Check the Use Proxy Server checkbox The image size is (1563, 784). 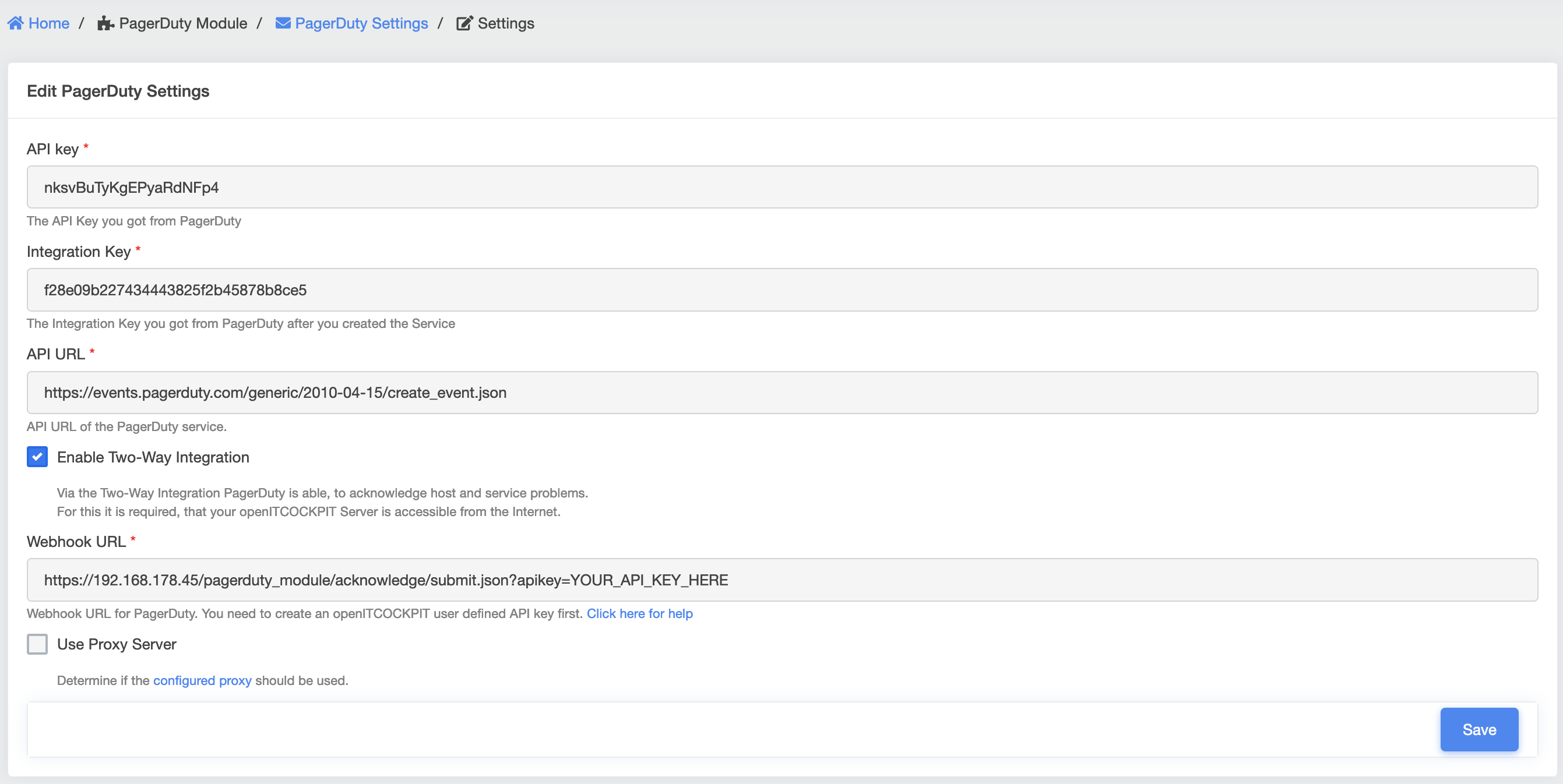click(x=37, y=644)
